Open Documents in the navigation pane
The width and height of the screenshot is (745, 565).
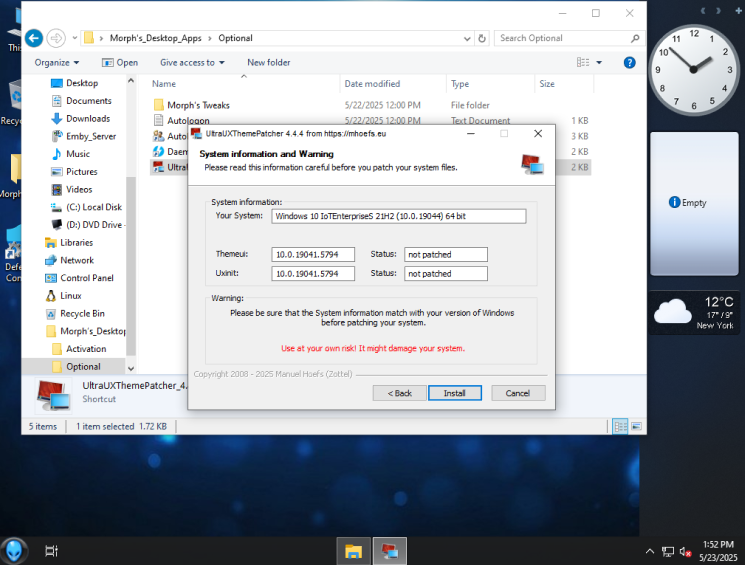(88, 101)
